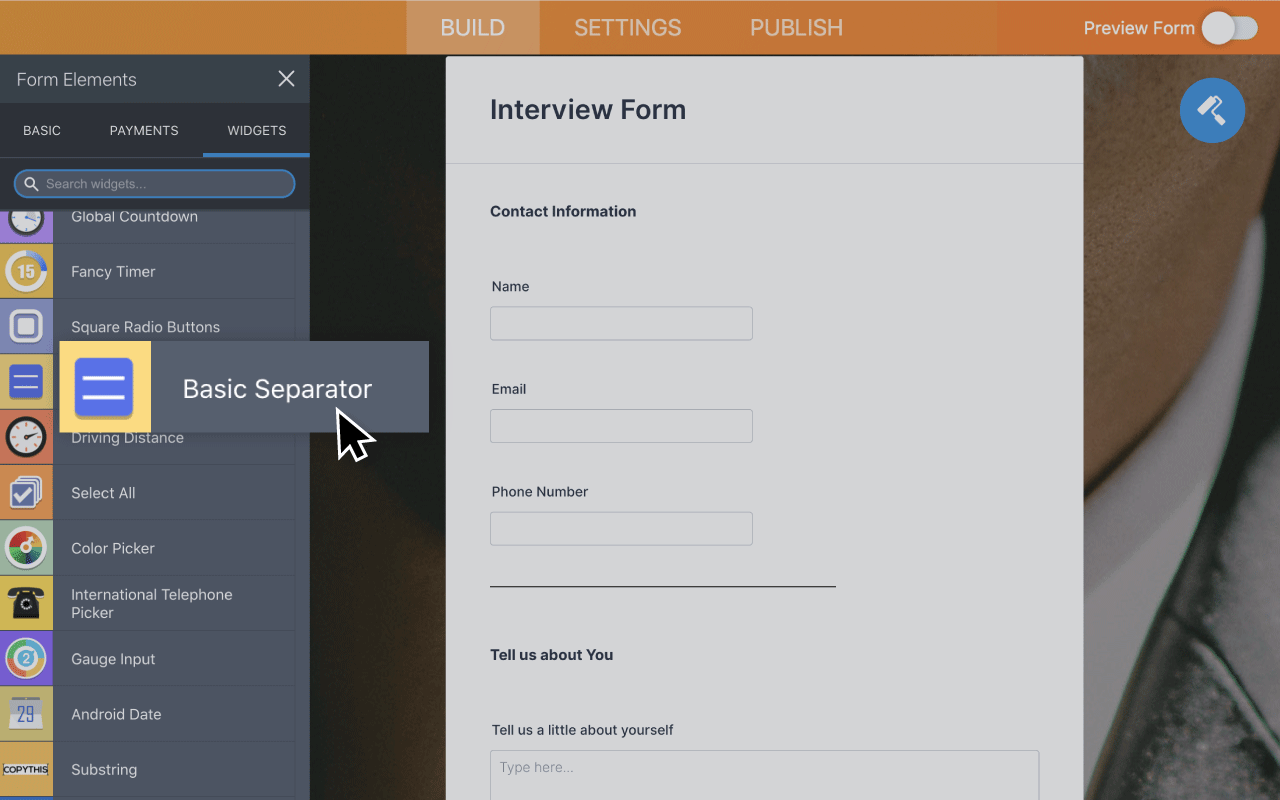Screen dimensions: 1280x800
Task: Close the Form Elements panel
Action: click(x=286, y=79)
